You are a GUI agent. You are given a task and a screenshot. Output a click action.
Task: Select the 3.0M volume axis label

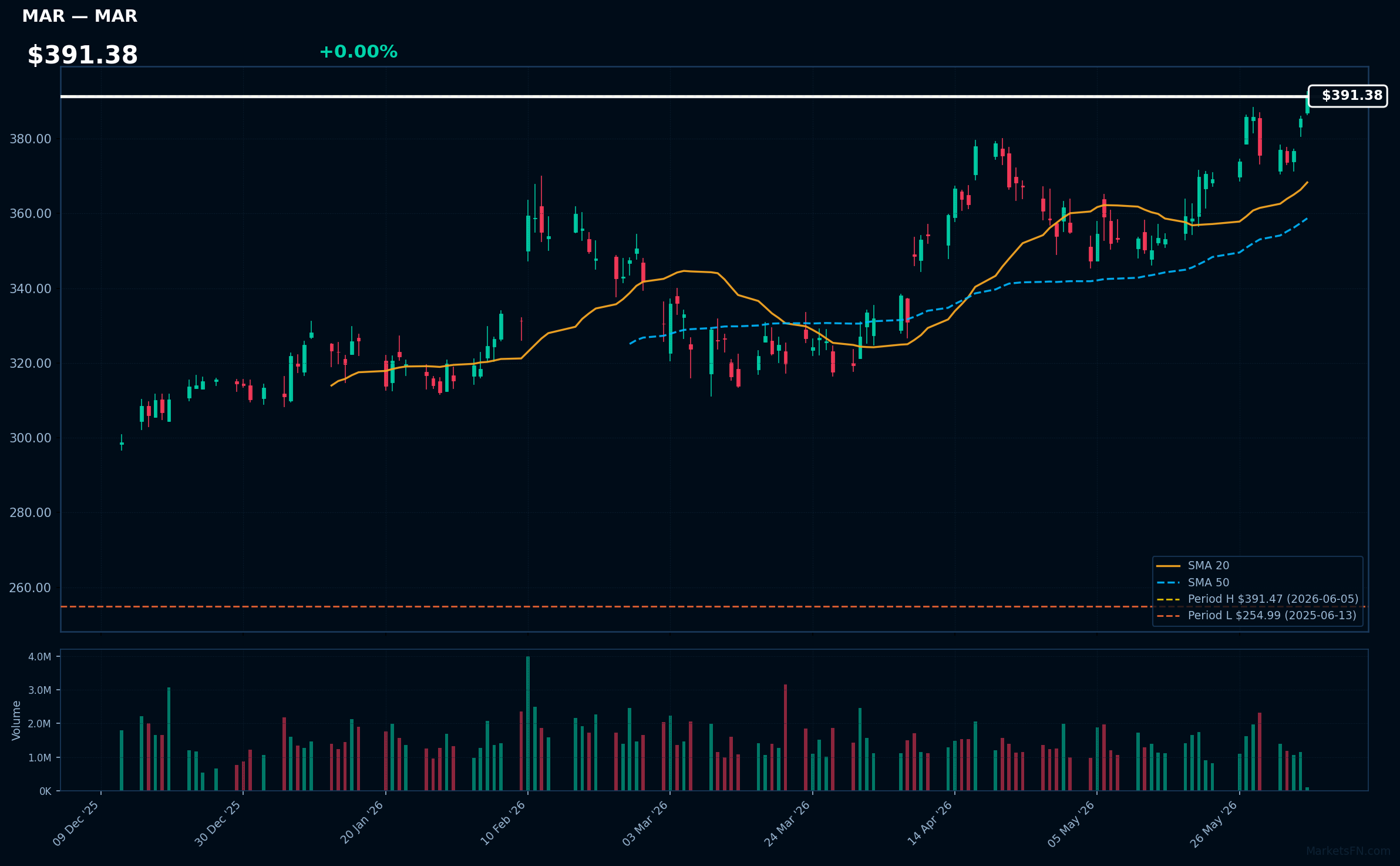click(40, 690)
